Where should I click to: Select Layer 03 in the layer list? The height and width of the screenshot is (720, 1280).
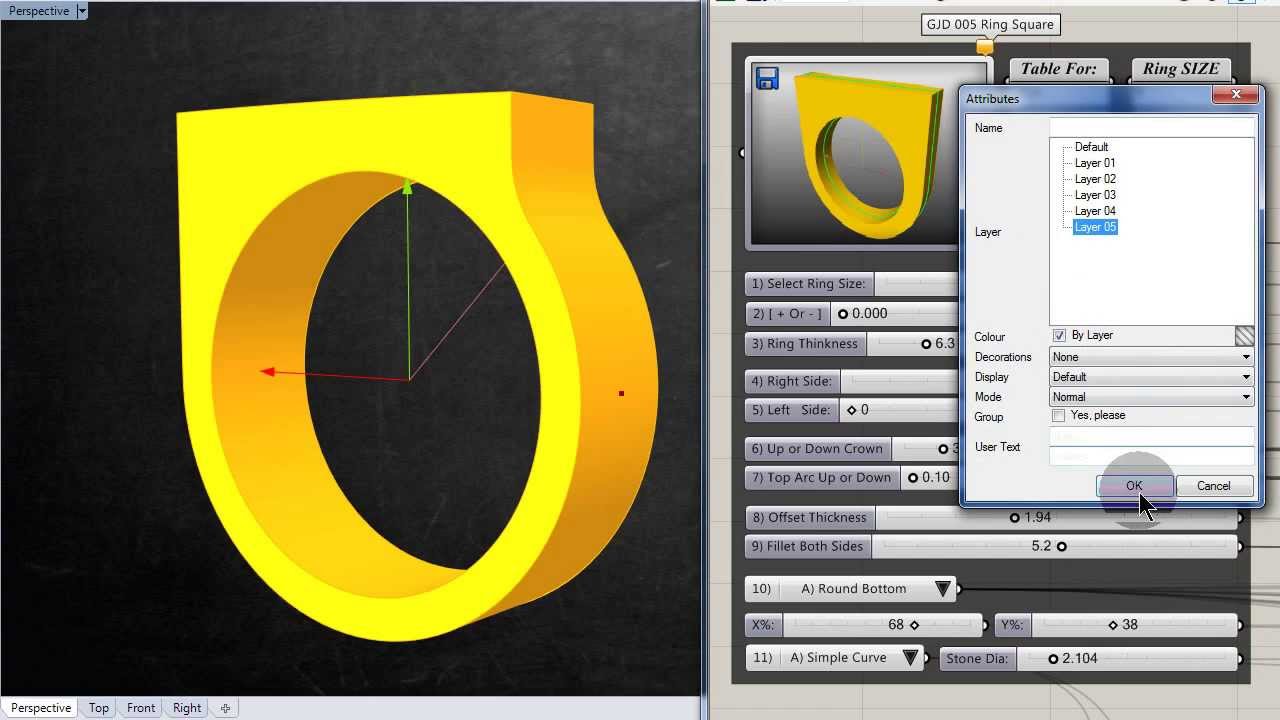(x=1095, y=195)
